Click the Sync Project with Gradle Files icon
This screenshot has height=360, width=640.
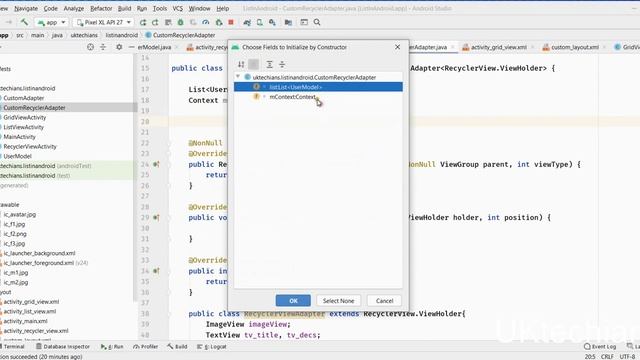click(247, 22)
